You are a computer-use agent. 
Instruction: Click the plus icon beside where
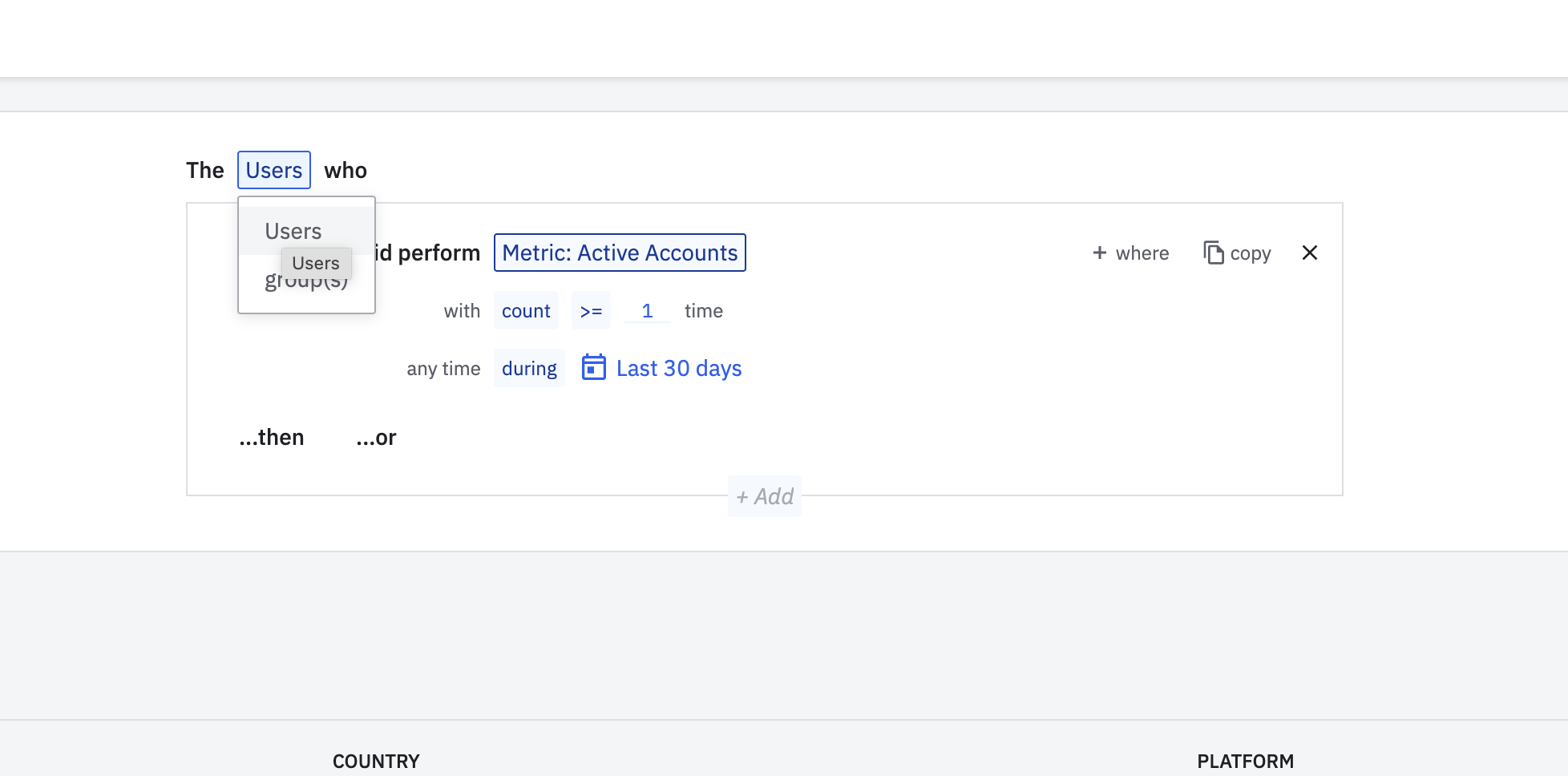pyautogui.click(x=1100, y=253)
